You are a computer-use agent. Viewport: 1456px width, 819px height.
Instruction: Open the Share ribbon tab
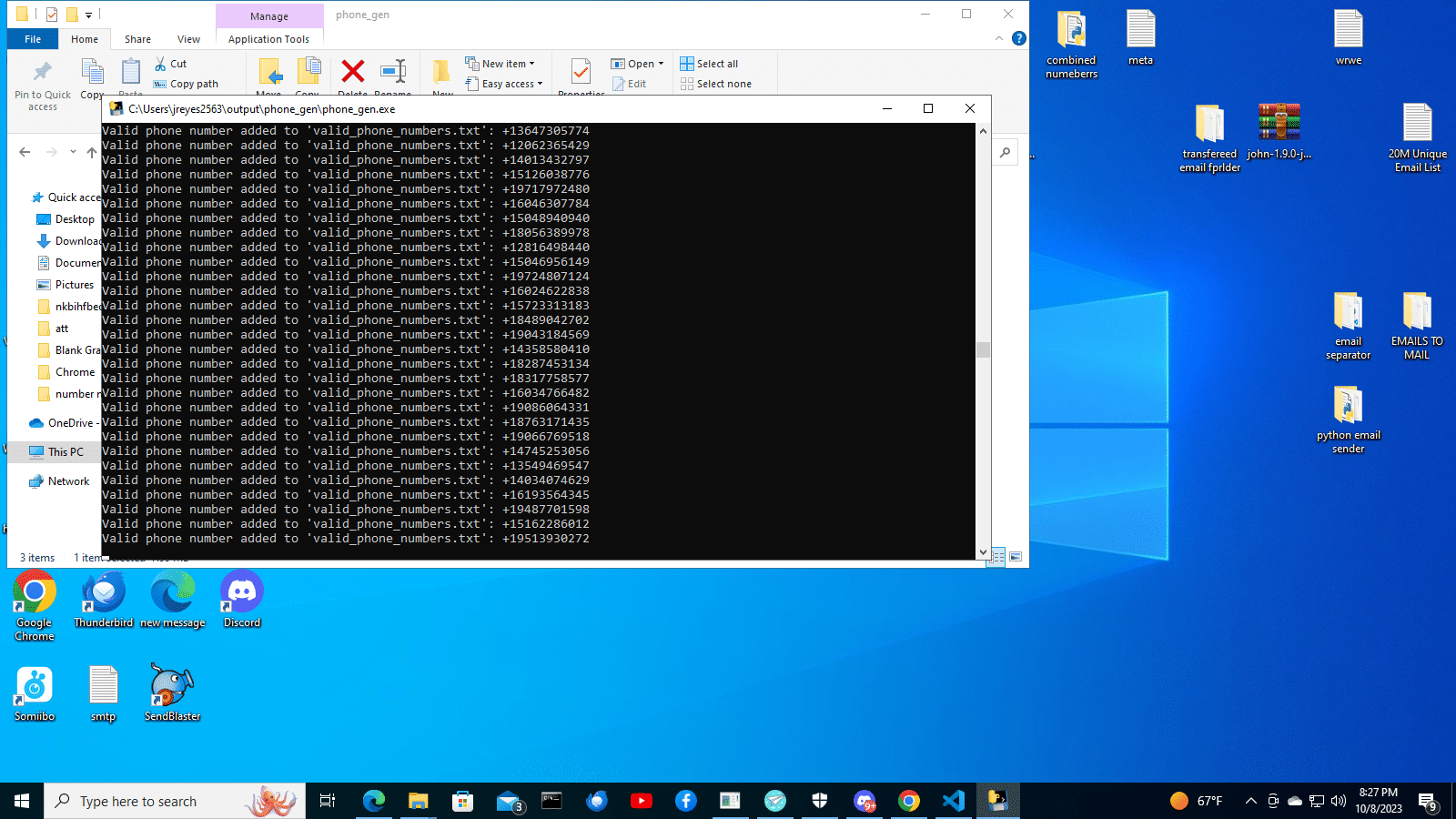[x=138, y=39]
